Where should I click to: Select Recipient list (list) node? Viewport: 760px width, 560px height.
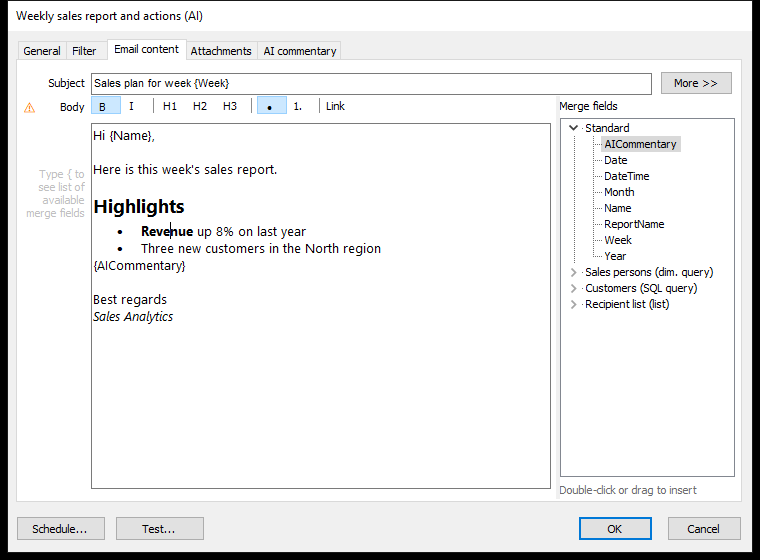pos(627,304)
